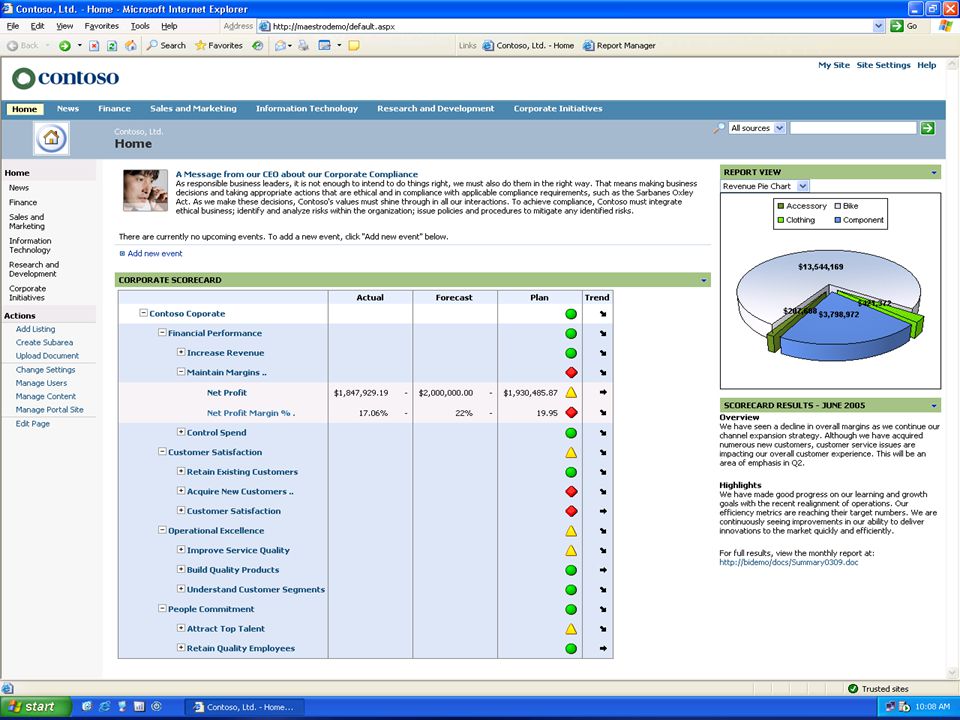
Task: Switch to the News tab
Action: pyautogui.click(x=68, y=108)
